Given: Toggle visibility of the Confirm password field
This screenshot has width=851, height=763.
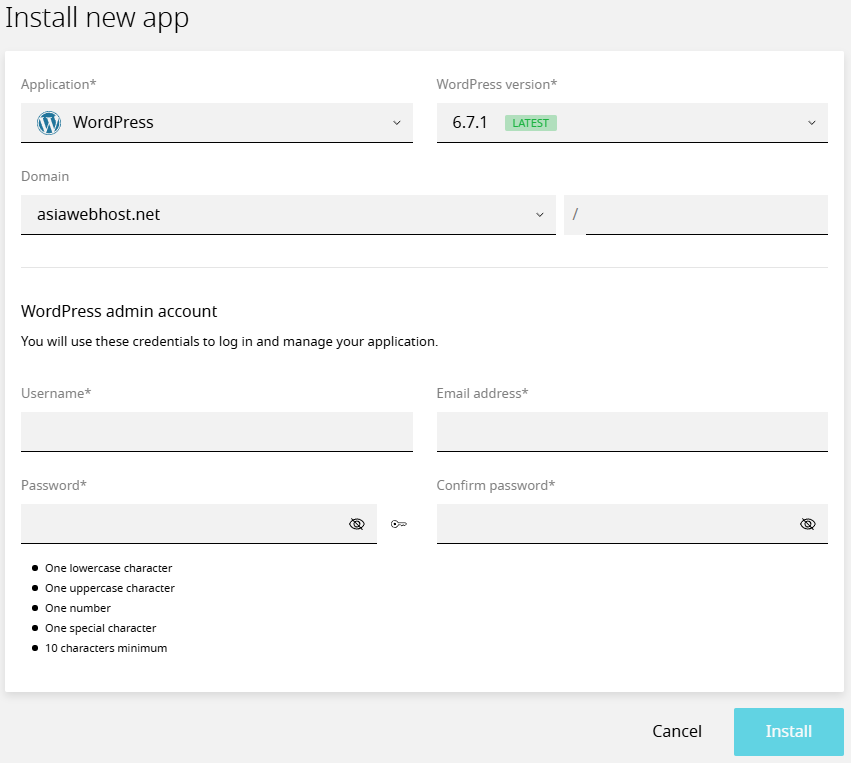Looking at the screenshot, I should (x=808, y=524).
